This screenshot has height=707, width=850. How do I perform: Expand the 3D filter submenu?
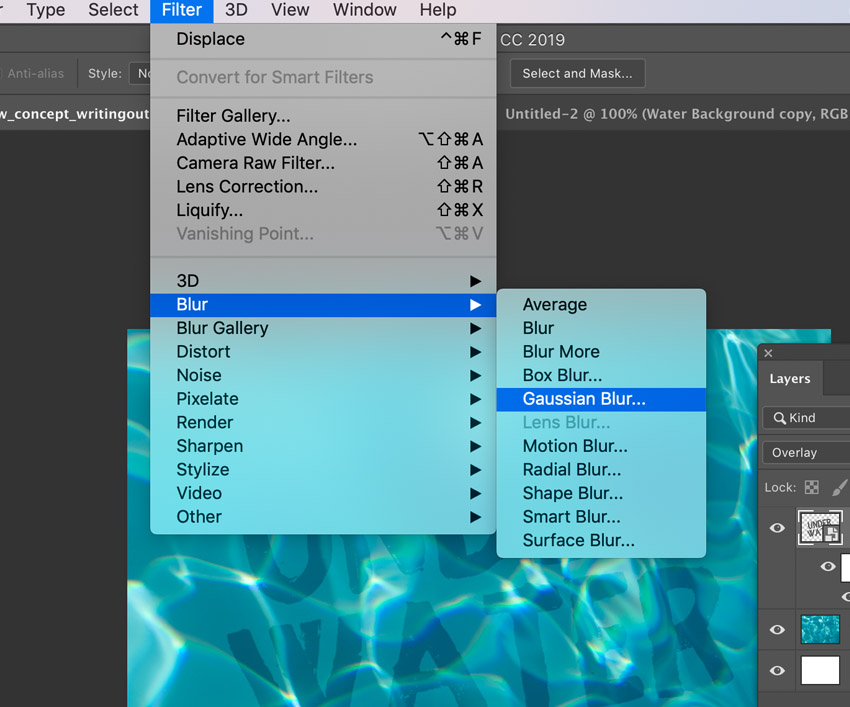point(323,281)
